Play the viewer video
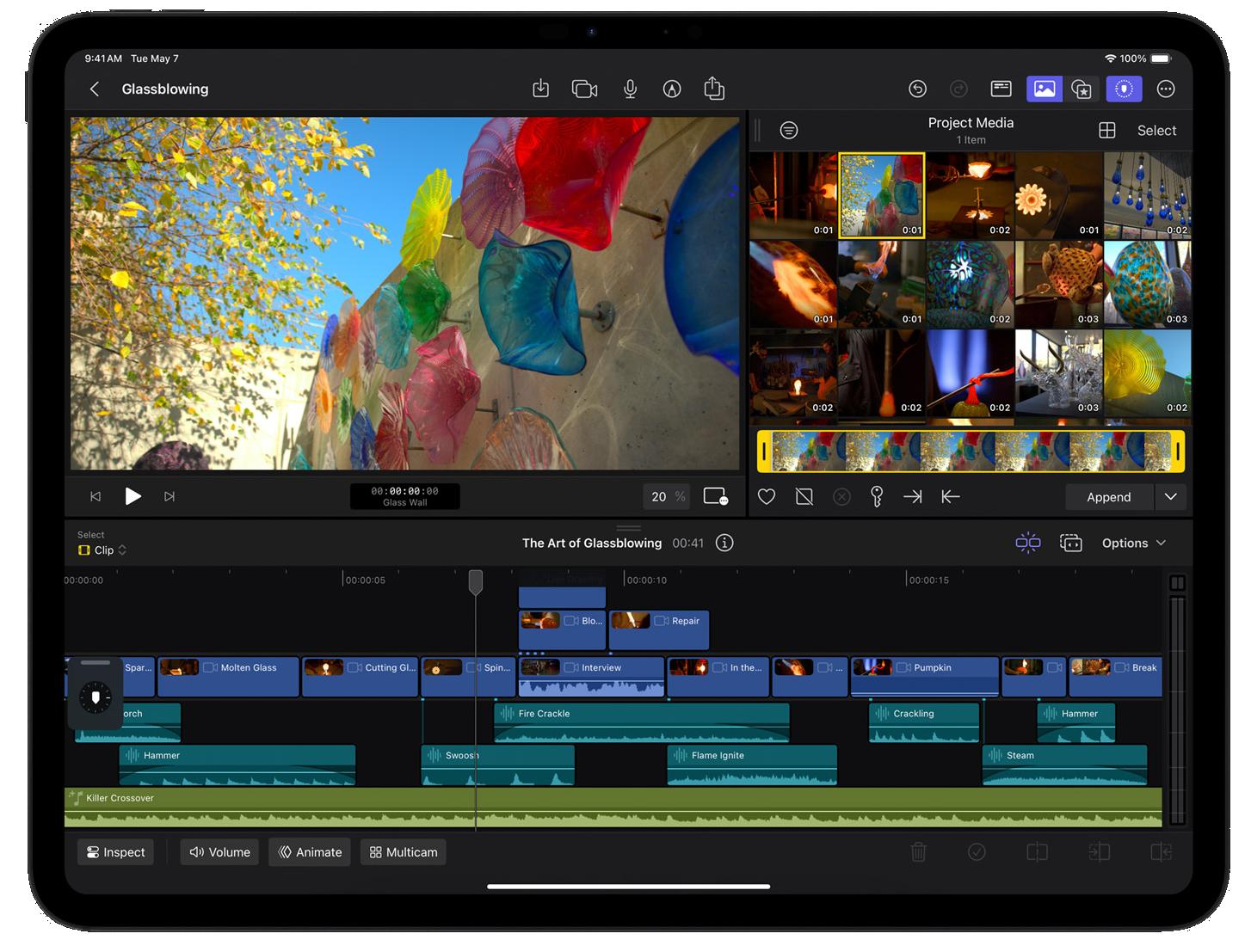This screenshot has height=952, width=1251. coord(132,496)
